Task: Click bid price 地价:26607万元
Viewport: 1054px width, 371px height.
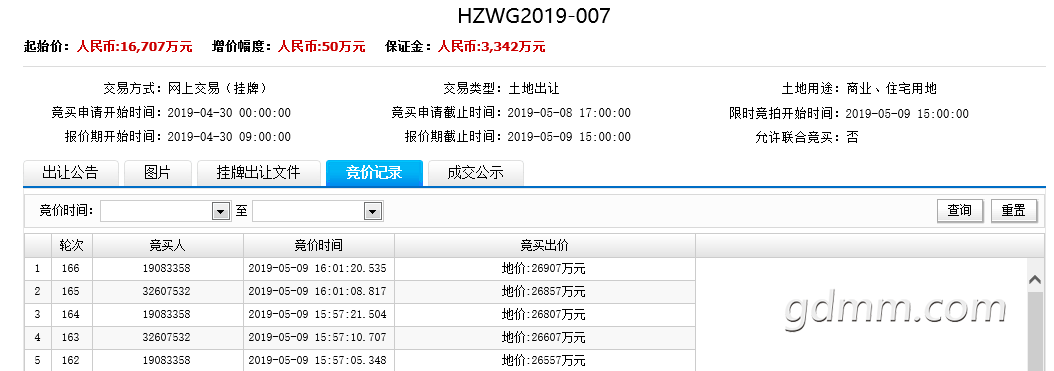Action: tap(544, 337)
